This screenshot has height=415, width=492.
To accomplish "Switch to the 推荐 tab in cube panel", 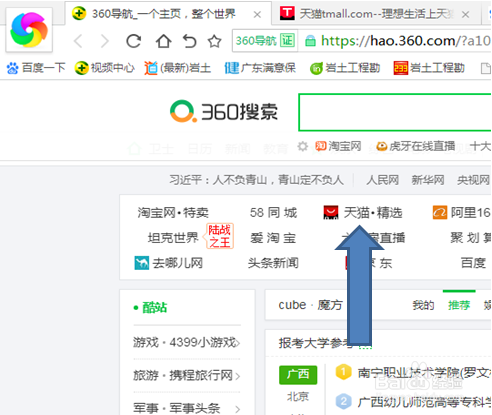I will click(459, 305).
